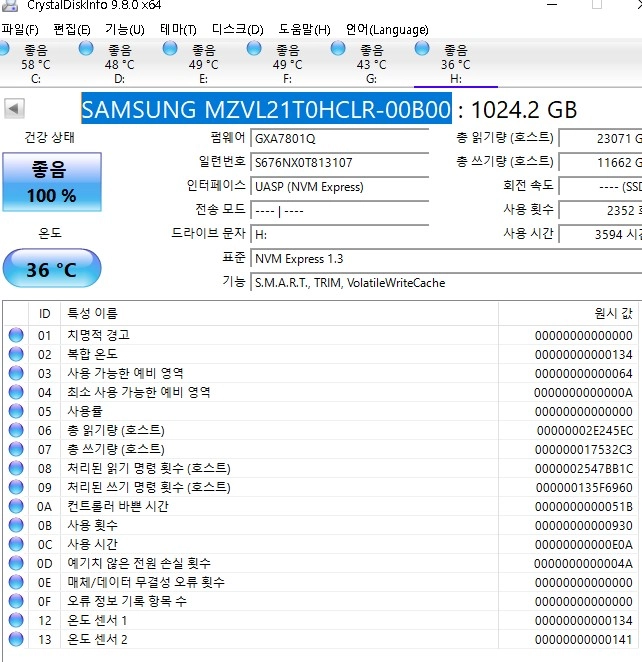The width and height of the screenshot is (642, 662).
Task: Click the power on hours value 3594
Action: pyautogui.click(x=601, y=234)
